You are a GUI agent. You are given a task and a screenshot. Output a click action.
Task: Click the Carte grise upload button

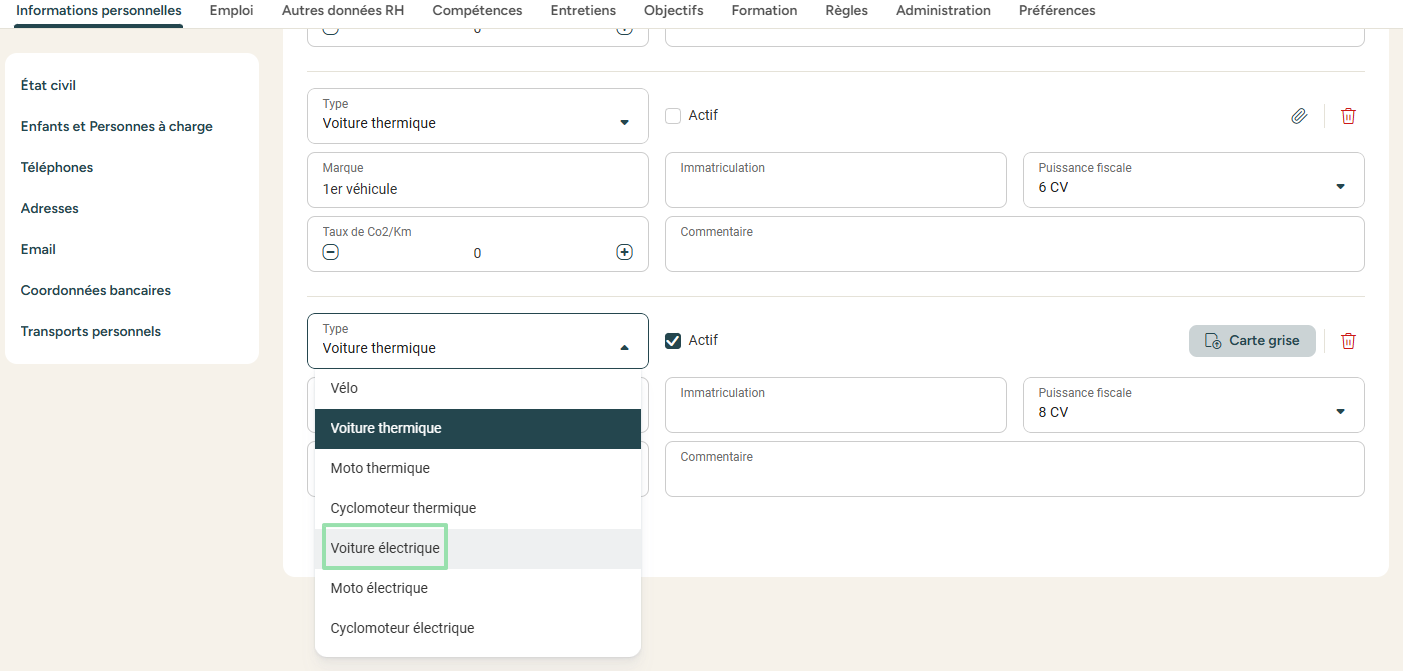[x=1252, y=341]
